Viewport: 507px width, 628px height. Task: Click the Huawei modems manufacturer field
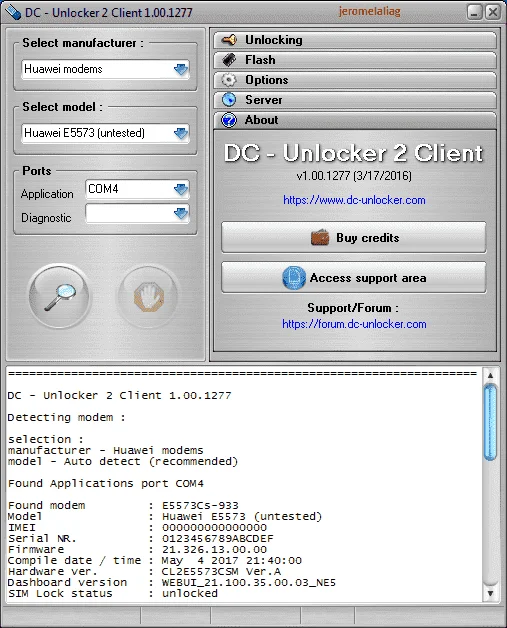pyautogui.click(x=106, y=69)
